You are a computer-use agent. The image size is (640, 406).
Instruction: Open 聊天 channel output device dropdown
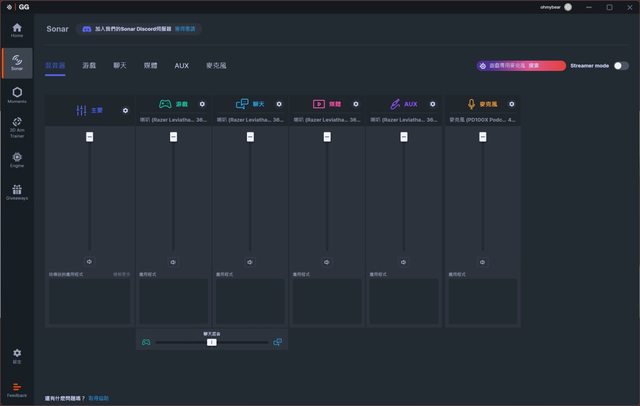pos(250,119)
